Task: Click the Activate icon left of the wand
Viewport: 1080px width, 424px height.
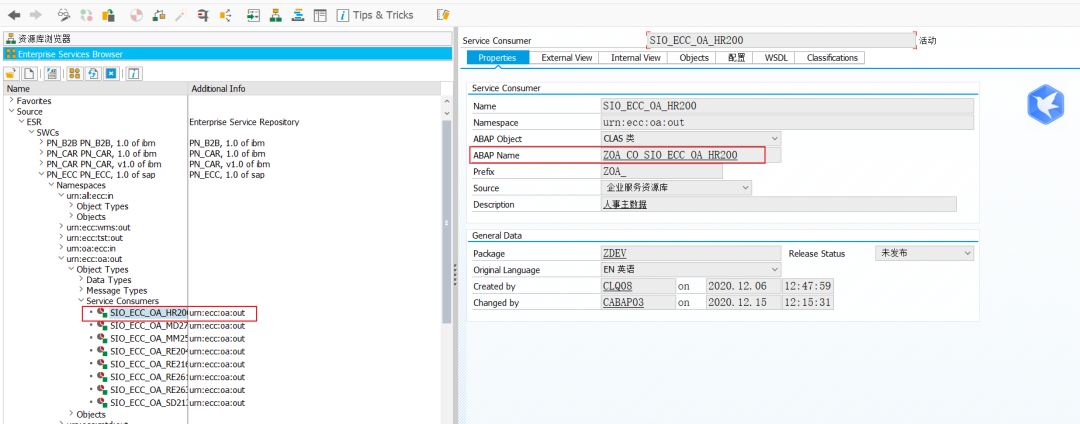Action: (x=159, y=14)
